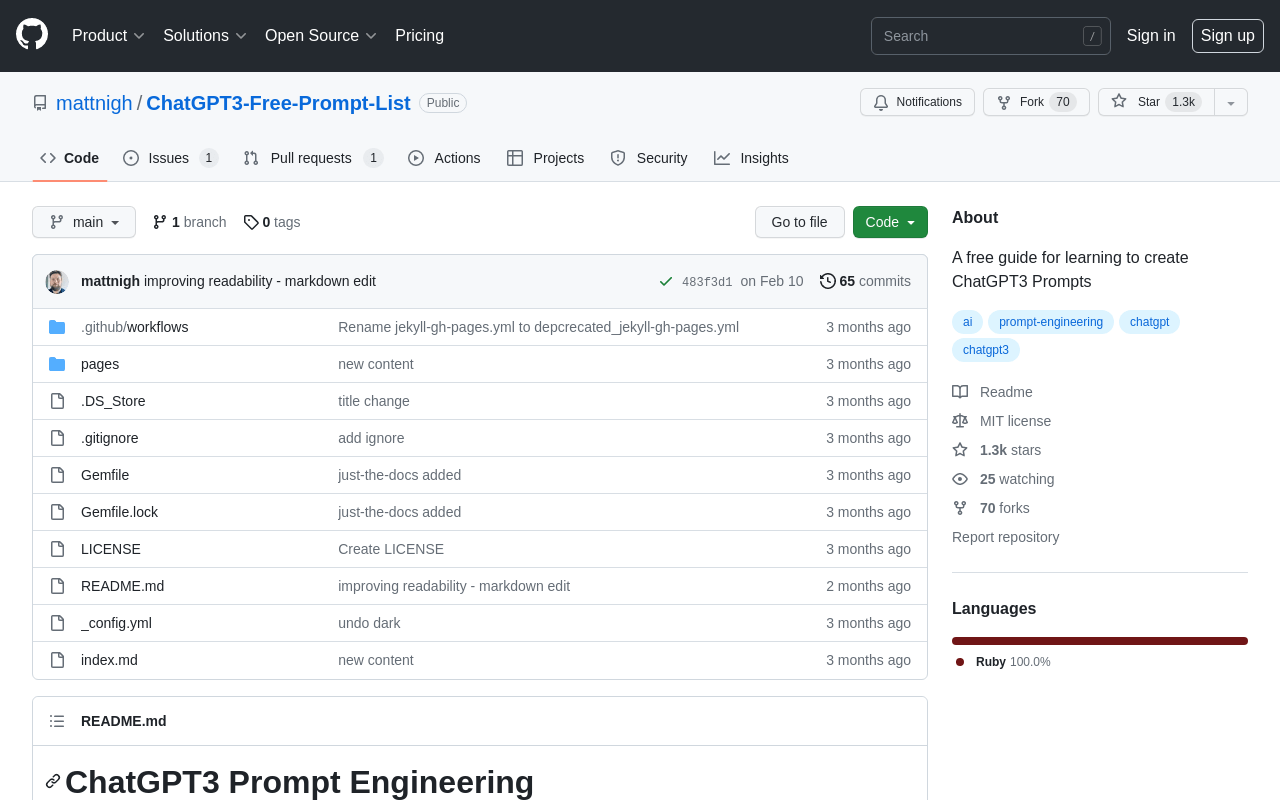
Task: Open the mattnigh owner link
Action: pos(94,103)
